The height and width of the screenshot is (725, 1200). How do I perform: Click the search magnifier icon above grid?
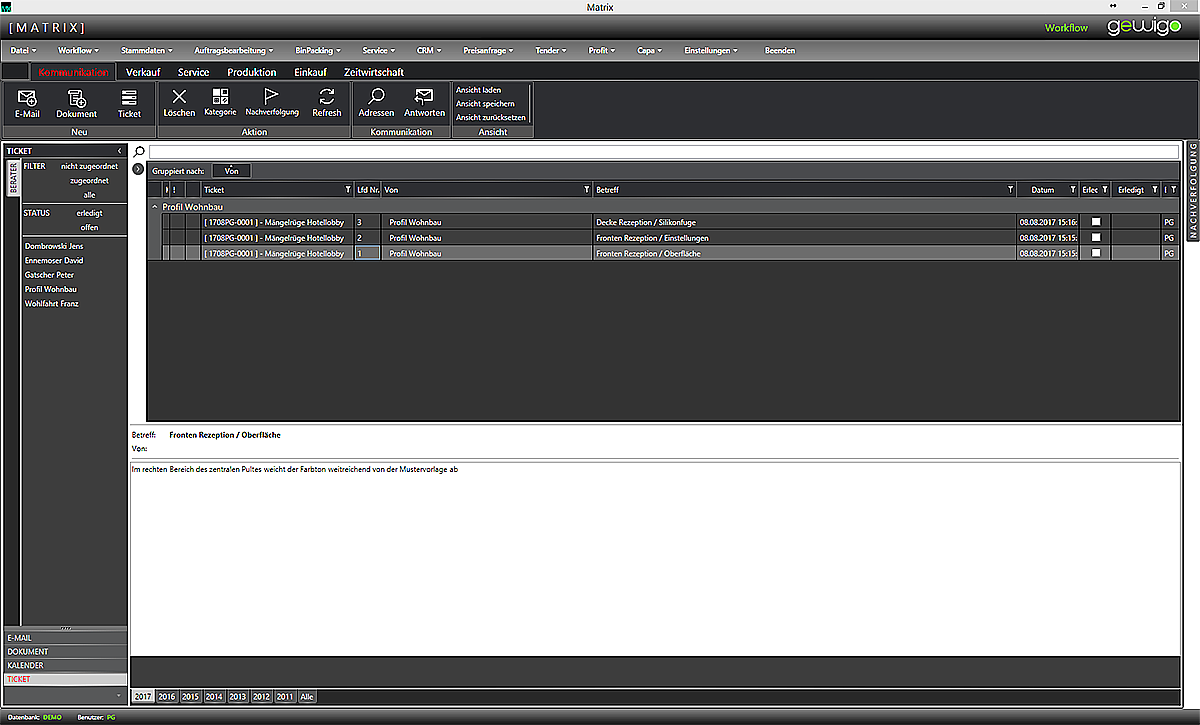tap(139, 152)
